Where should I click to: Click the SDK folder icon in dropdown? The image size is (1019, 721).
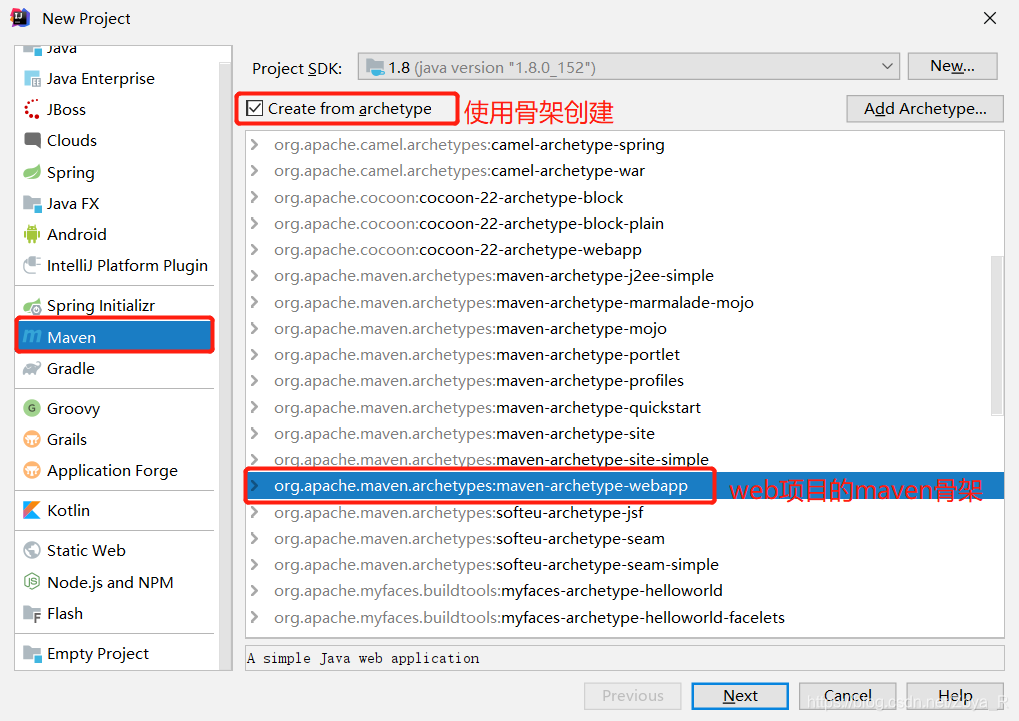(x=375, y=67)
